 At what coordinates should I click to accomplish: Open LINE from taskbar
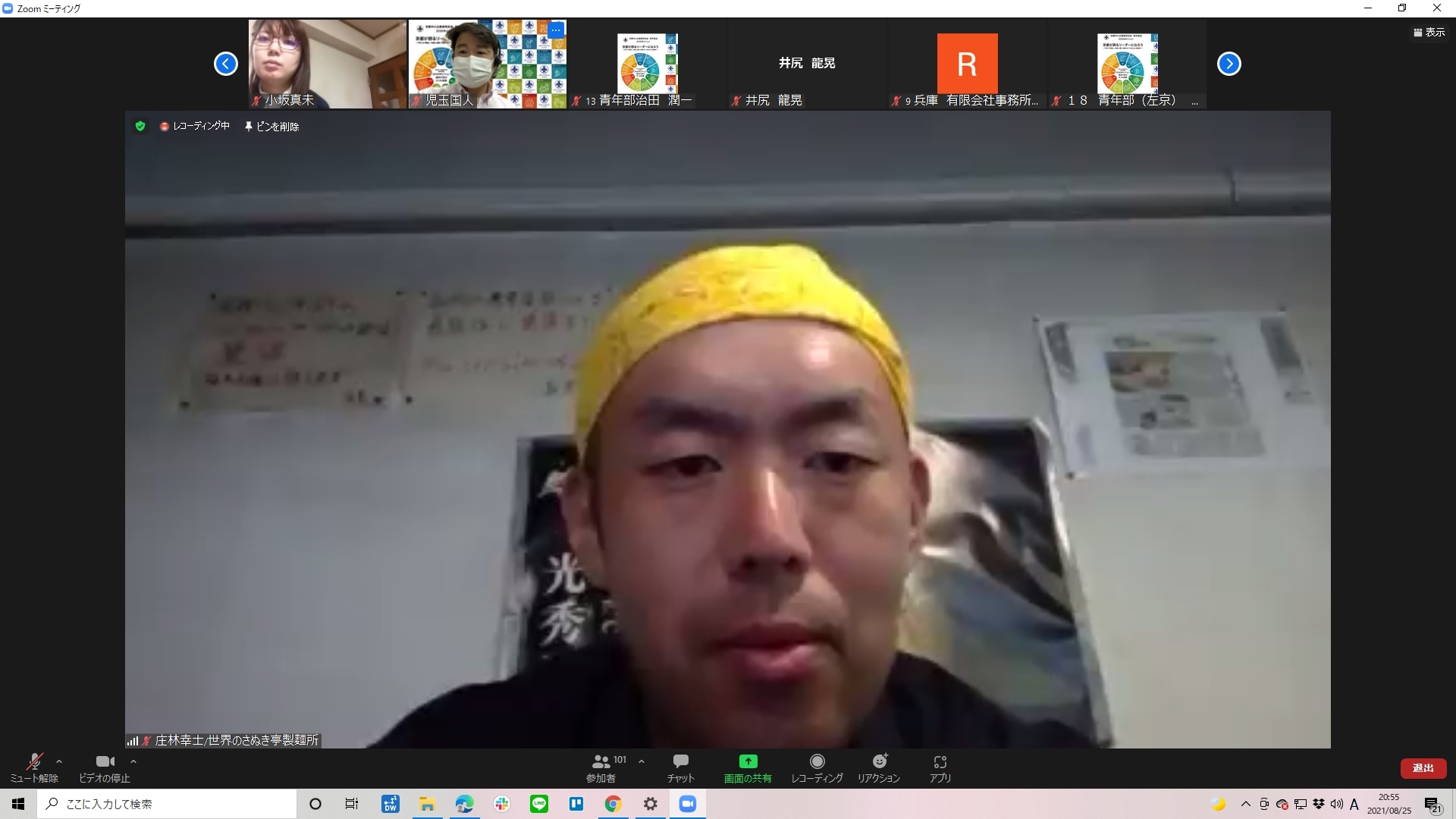539,804
